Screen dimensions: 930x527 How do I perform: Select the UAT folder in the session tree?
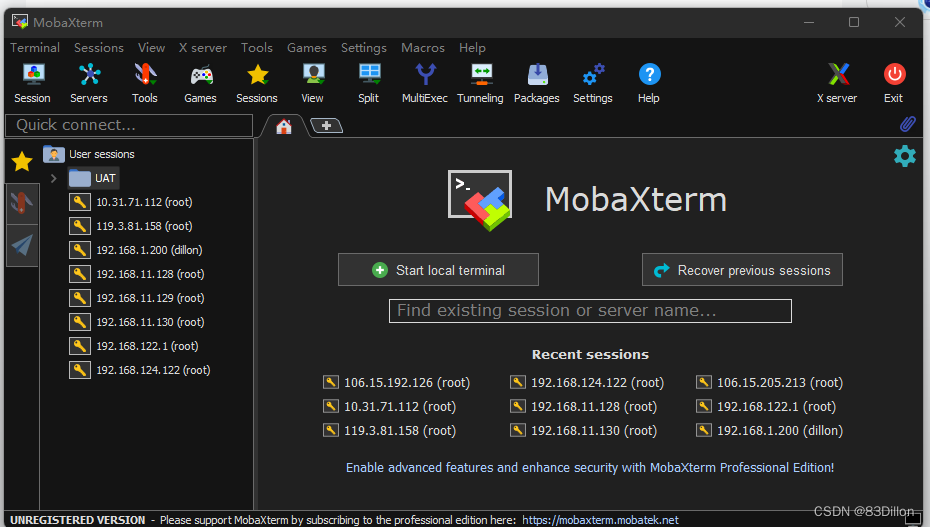tap(93, 178)
